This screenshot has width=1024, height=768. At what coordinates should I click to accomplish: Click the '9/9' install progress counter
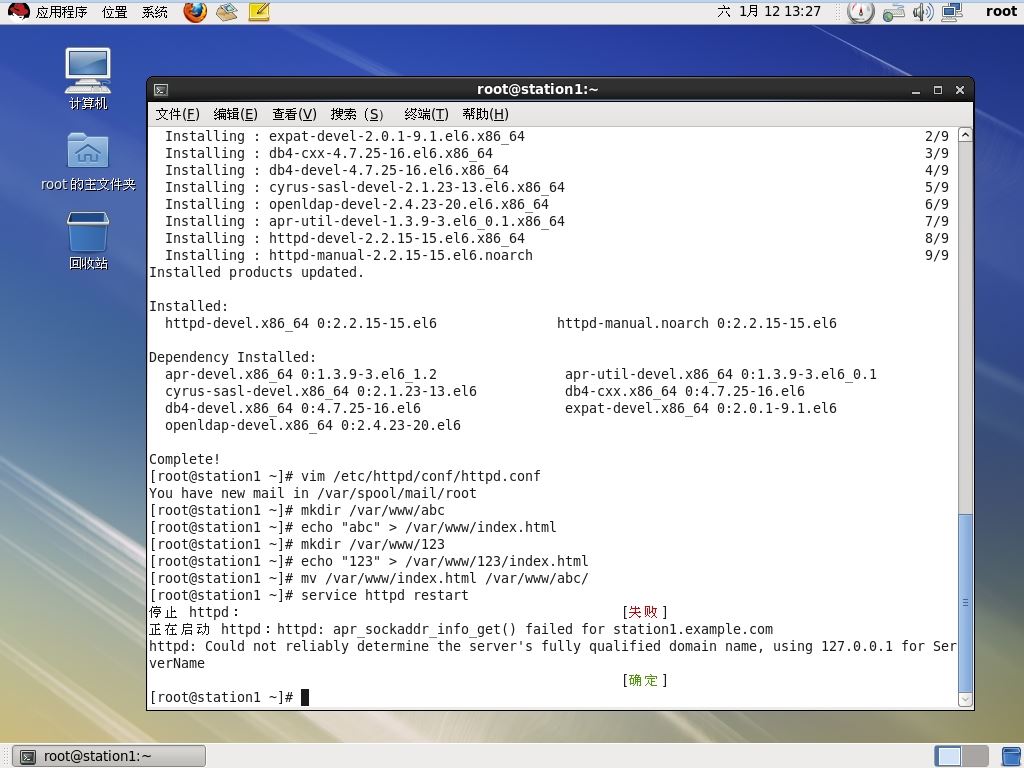(937, 255)
